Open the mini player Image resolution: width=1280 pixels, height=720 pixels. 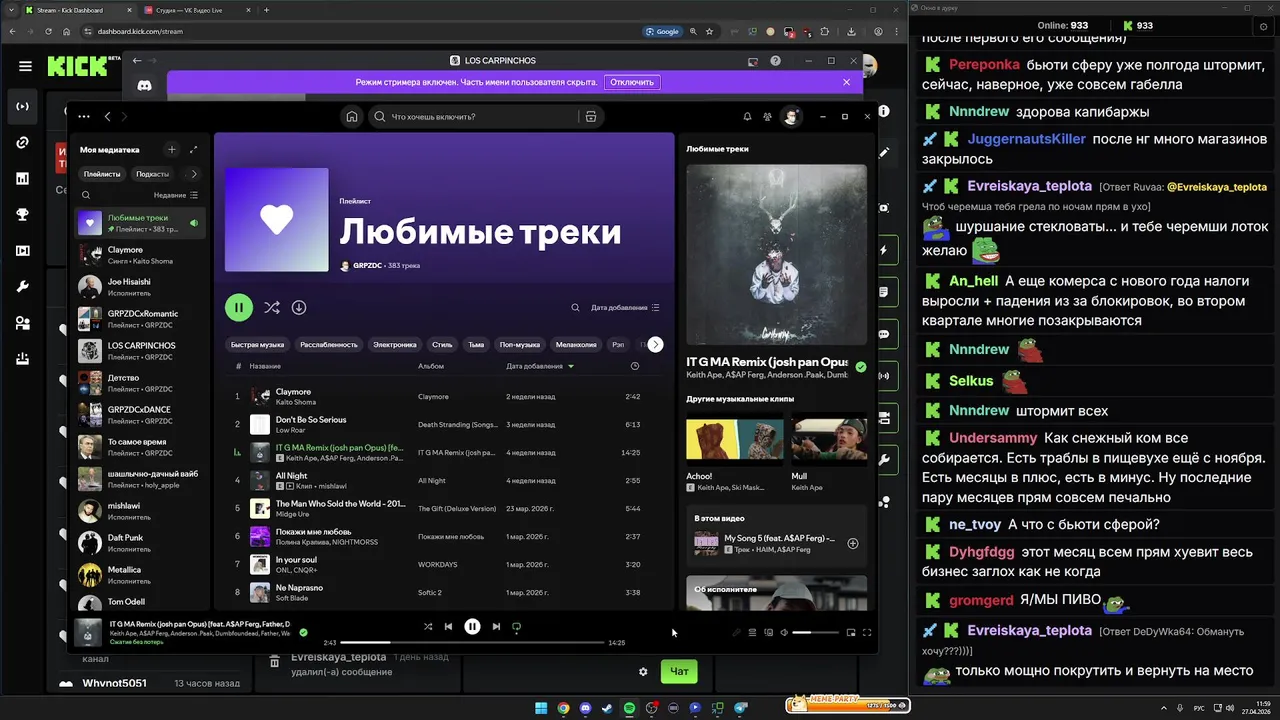[x=851, y=632]
